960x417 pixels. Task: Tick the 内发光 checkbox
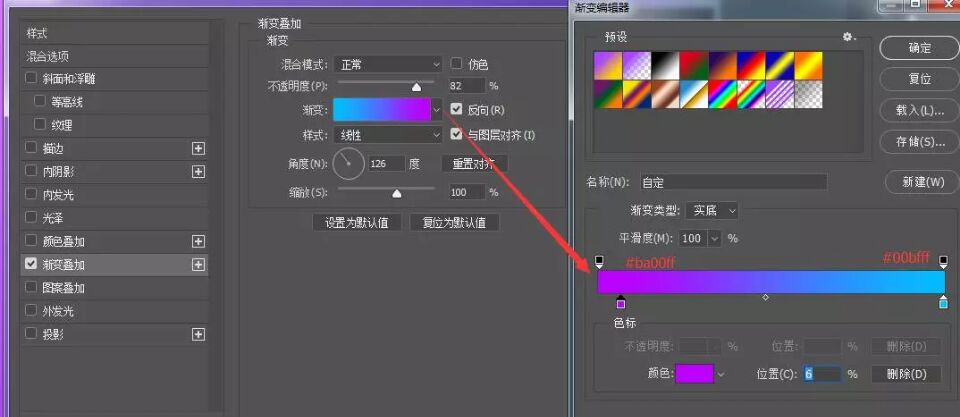coord(31,194)
